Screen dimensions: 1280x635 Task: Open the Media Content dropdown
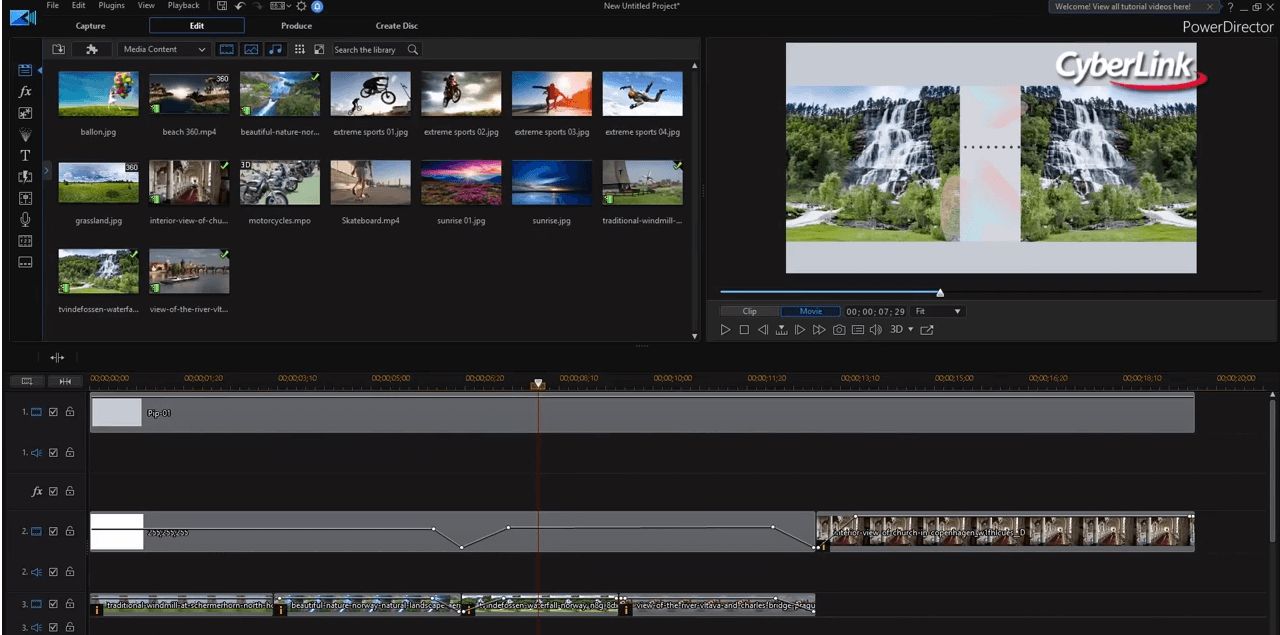tap(163, 49)
